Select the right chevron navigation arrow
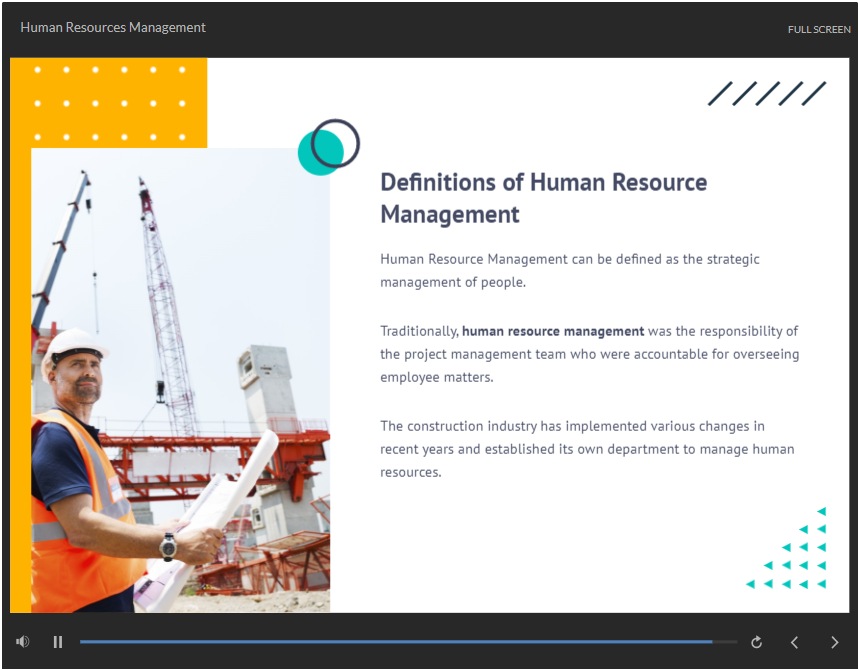Screen dimensions: 858x670 tap(834, 642)
